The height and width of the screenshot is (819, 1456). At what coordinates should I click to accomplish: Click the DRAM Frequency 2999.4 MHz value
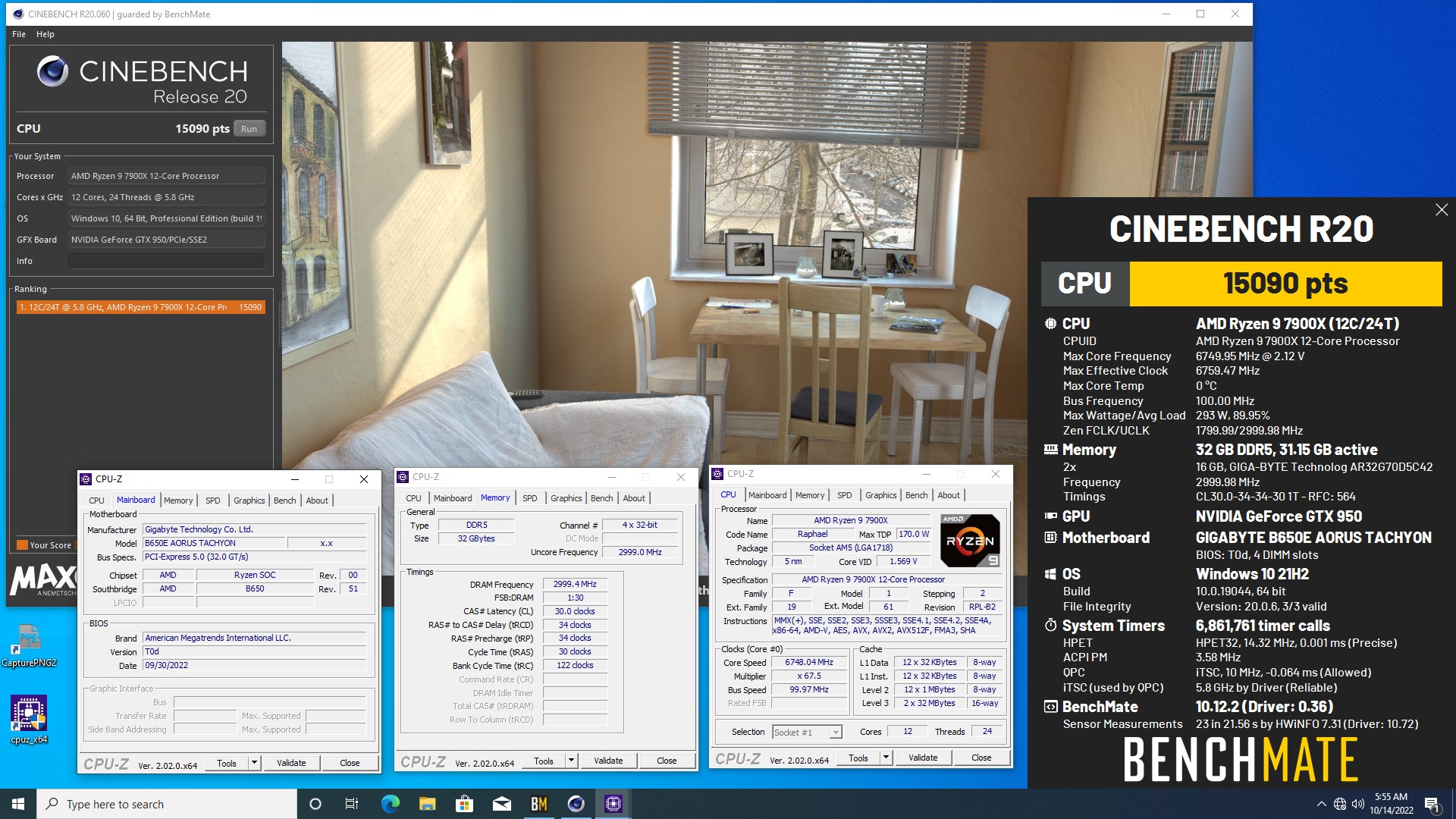tap(575, 585)
